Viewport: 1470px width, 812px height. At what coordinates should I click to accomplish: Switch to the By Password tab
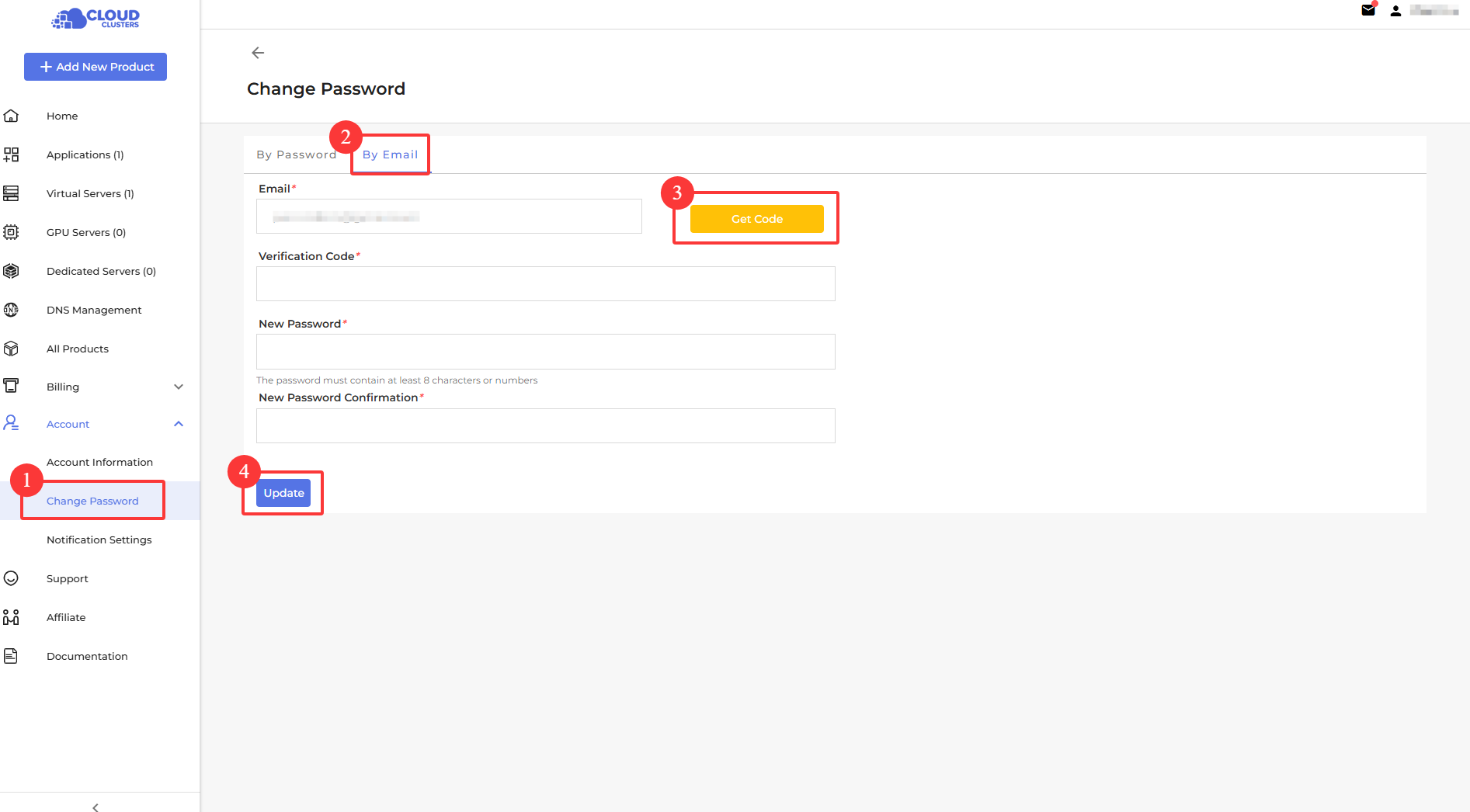pyautogui.click(x=296, y=154)
